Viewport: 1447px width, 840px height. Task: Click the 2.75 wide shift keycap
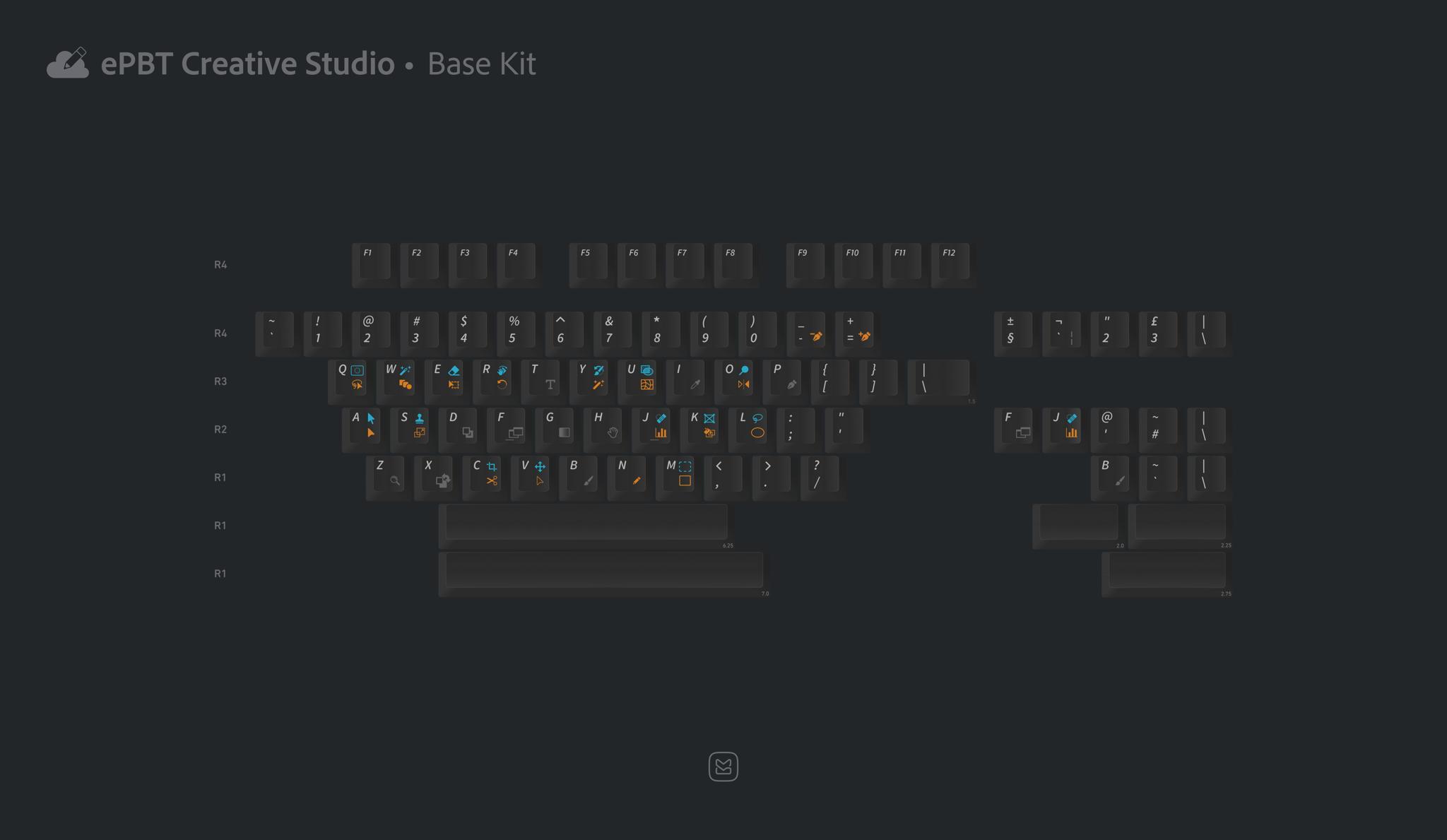tap(1167, 574)
